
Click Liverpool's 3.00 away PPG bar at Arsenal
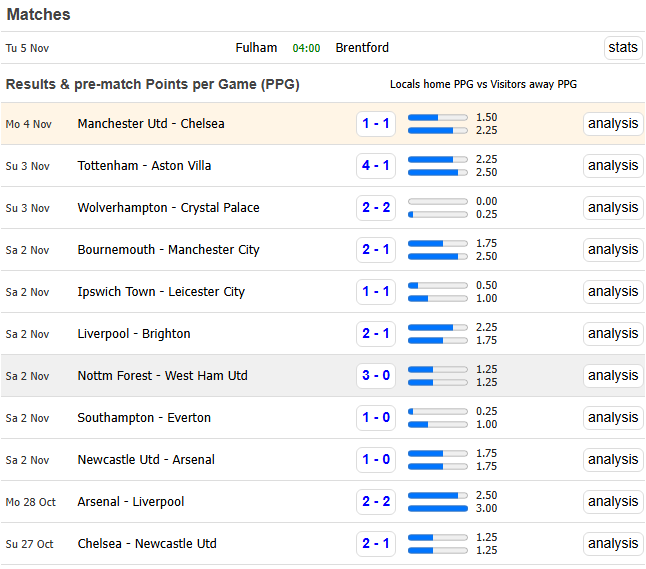438,509
